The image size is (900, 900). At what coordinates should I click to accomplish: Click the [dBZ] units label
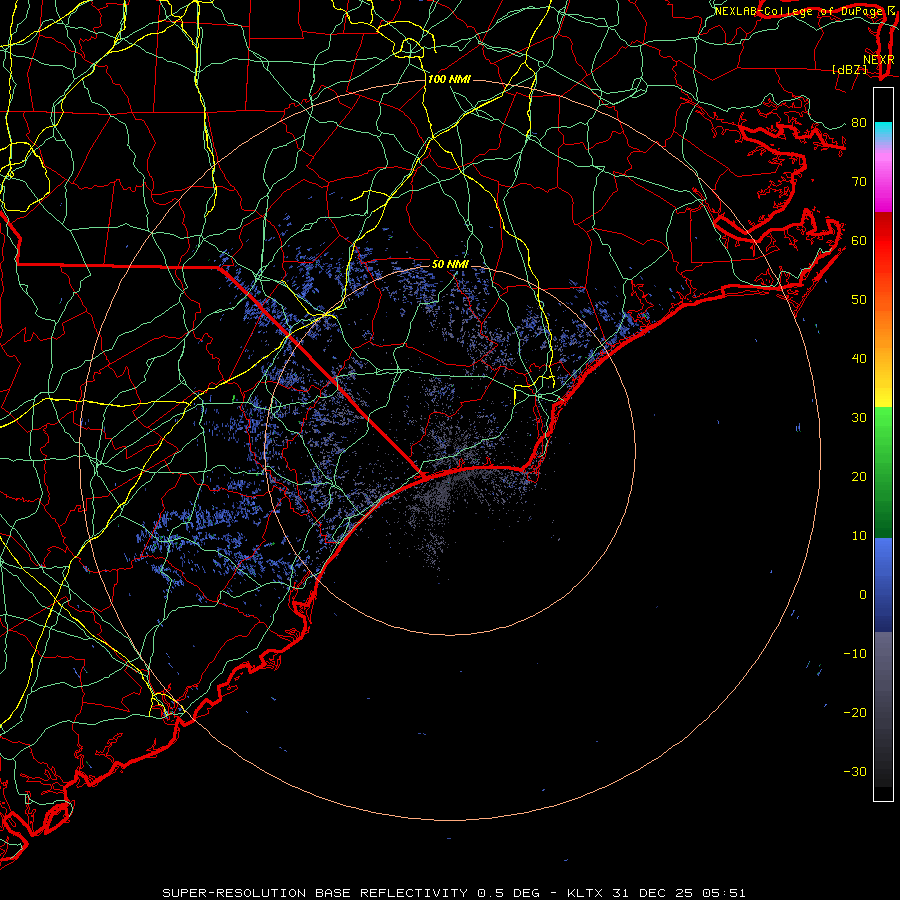(849, 69)
